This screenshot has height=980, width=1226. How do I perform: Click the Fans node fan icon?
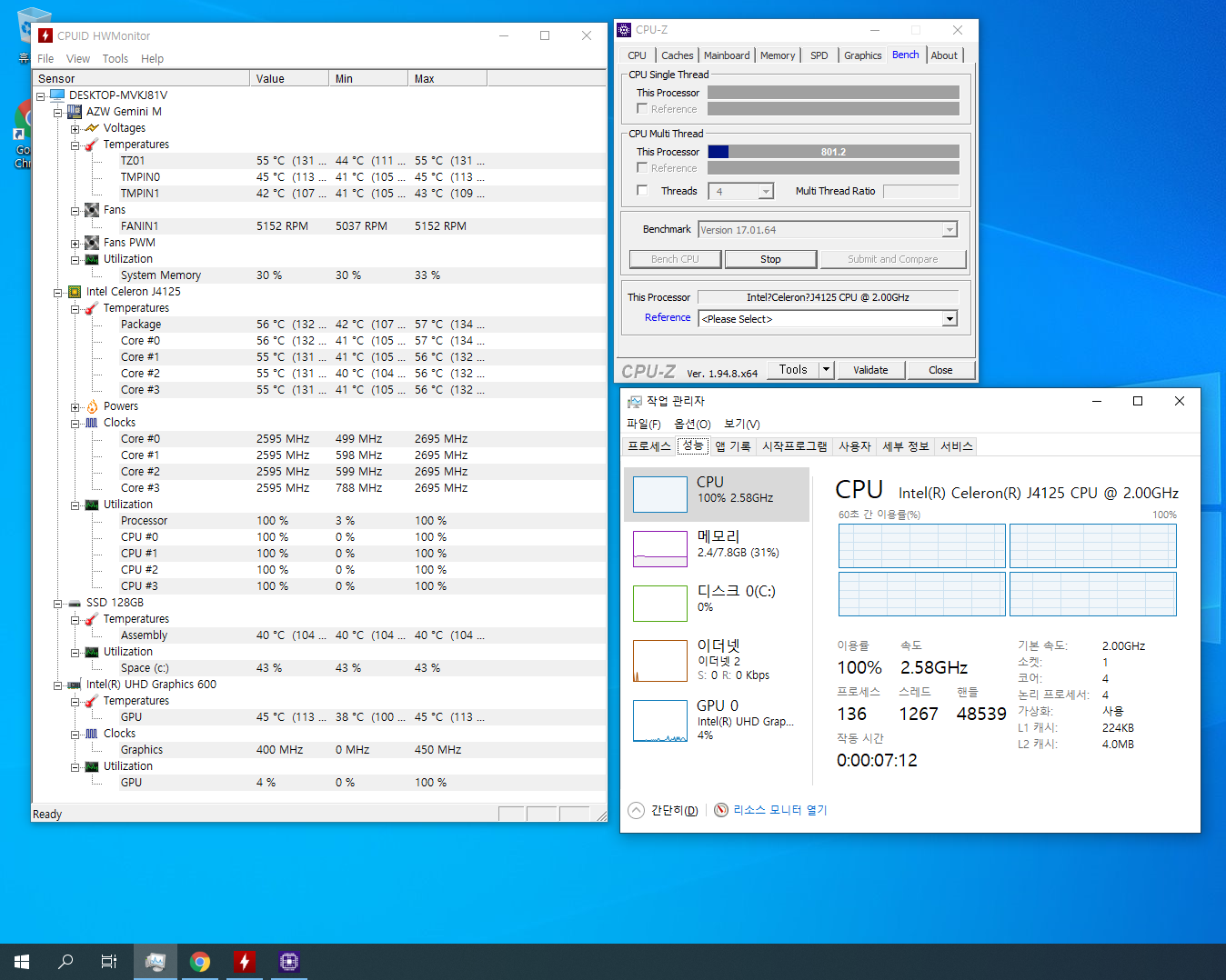[92, 209]
